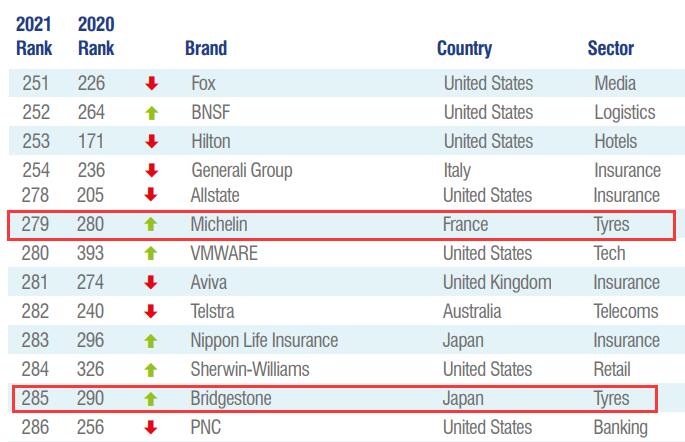Click the red down arrow beside Aviva
The width and height of the screenshot is (685, 442).
click(151, 282)
